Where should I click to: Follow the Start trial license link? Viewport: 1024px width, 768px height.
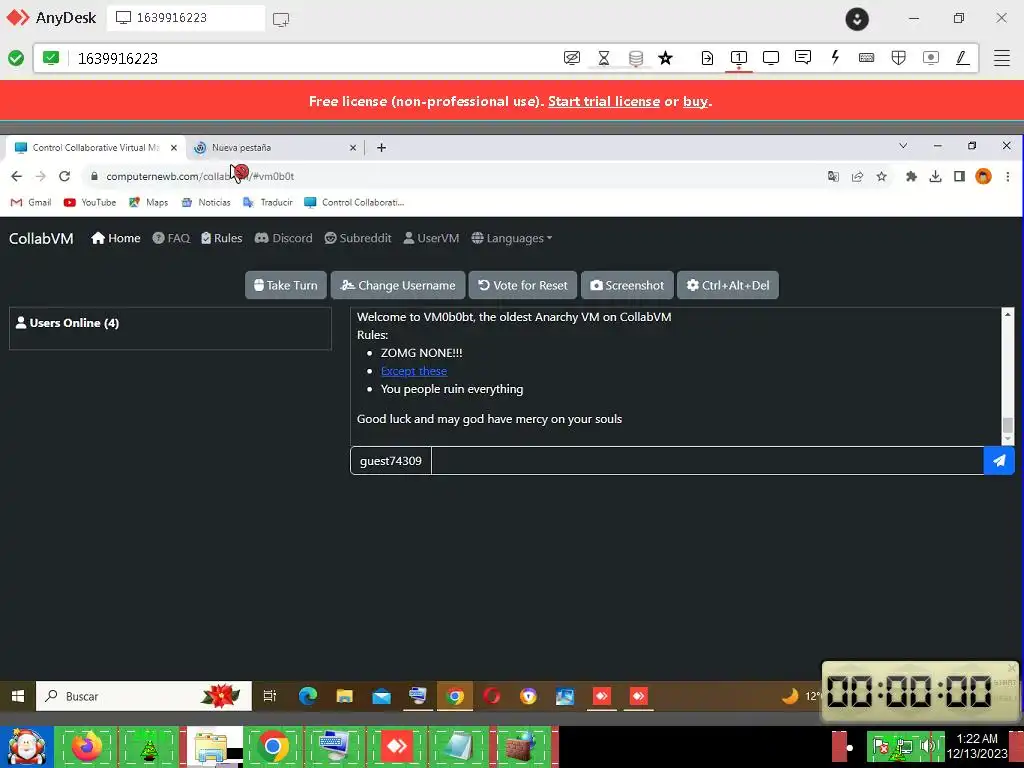coord(603,101)
